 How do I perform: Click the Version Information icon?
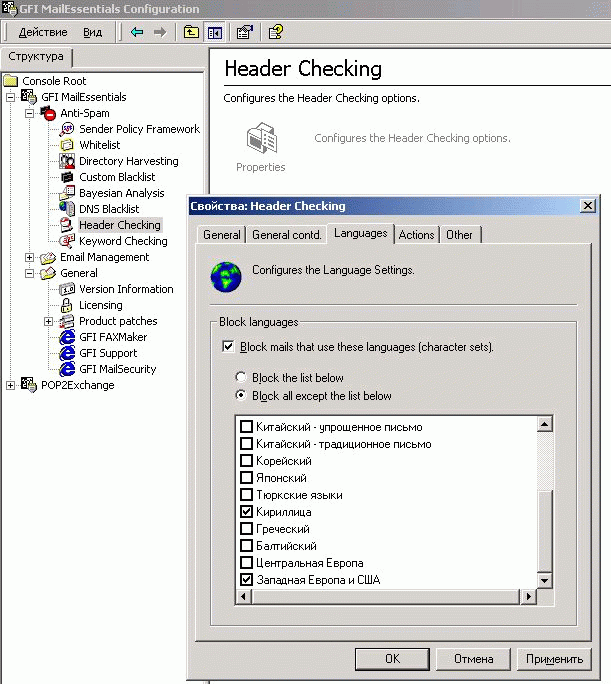click(67, 289)
